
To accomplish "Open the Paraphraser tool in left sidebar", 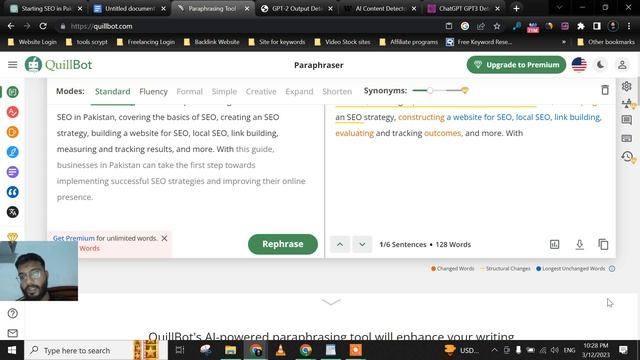I will [x=13, y=92].
